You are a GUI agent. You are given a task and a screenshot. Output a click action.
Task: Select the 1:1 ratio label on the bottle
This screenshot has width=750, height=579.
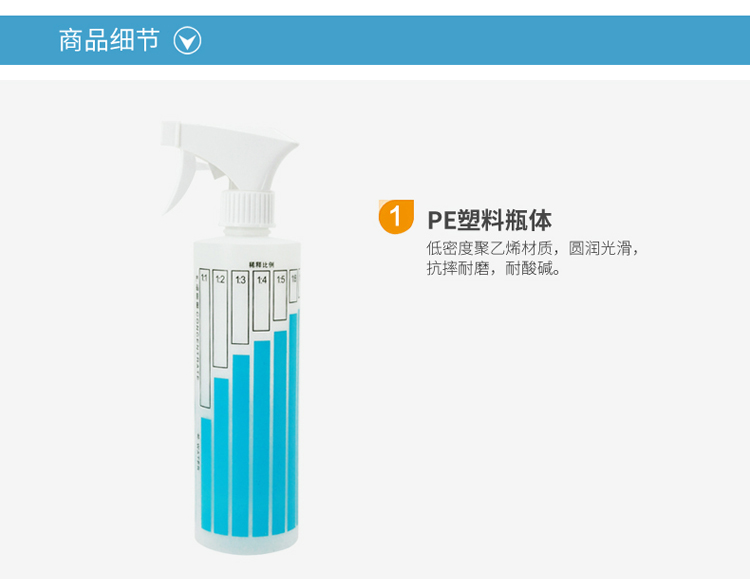click(x=204, y=278)
